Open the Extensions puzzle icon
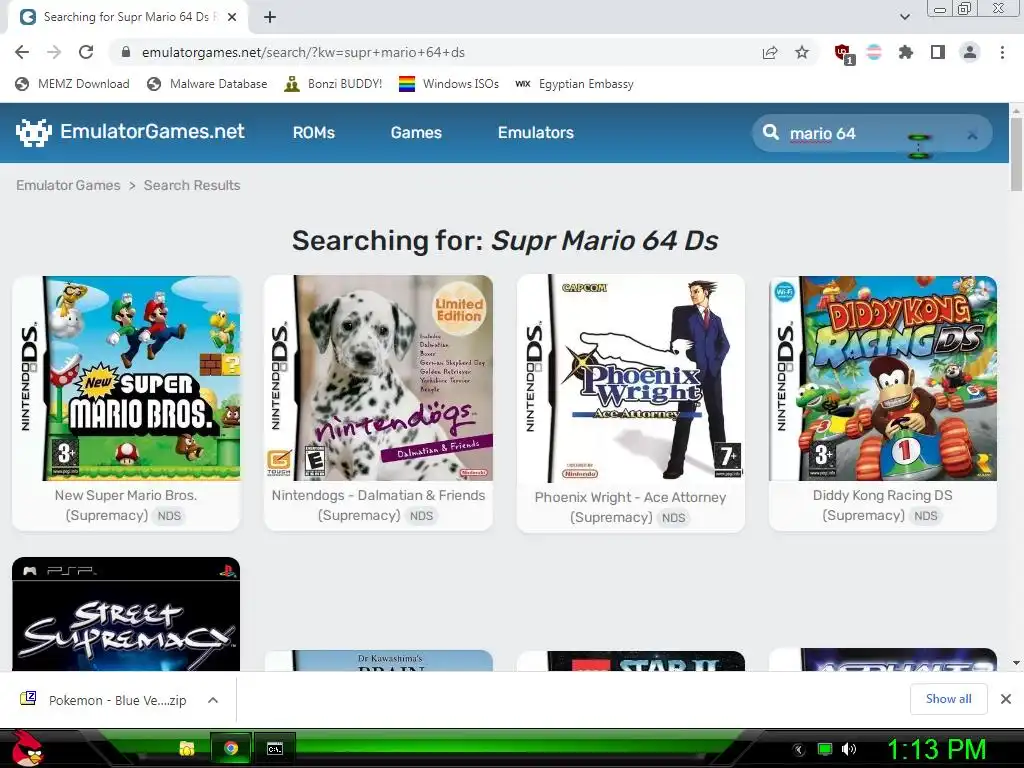 [906, 52]
